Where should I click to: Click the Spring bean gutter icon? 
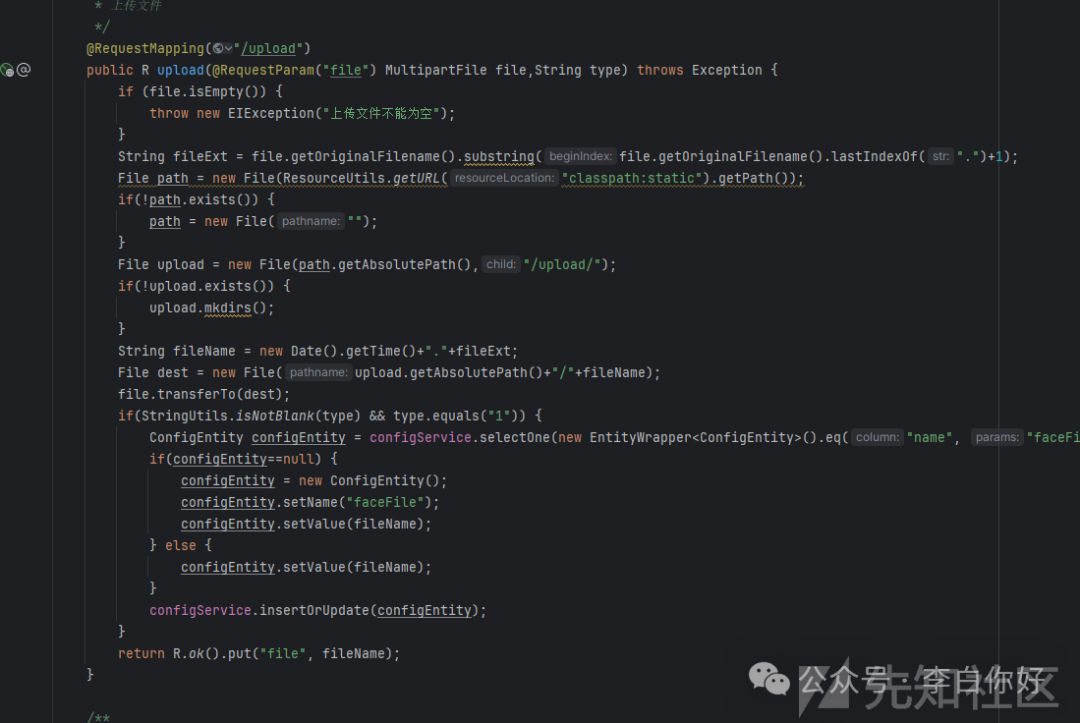(7, 70)
